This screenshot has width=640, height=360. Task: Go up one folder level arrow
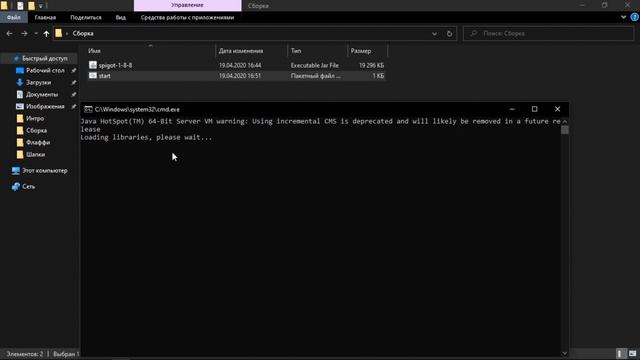(46, 33)
